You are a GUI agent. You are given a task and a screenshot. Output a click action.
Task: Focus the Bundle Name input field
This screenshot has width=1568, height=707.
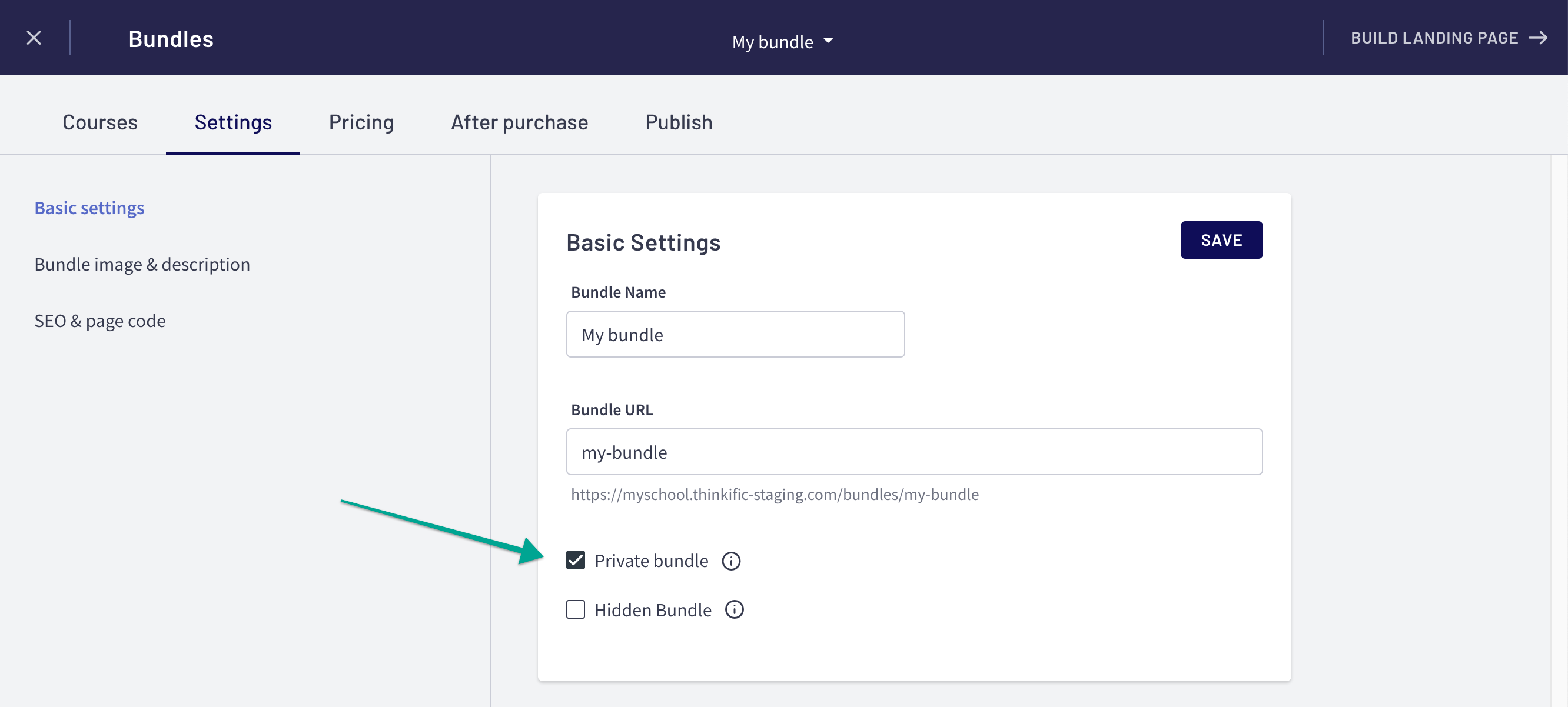(735, 334)
